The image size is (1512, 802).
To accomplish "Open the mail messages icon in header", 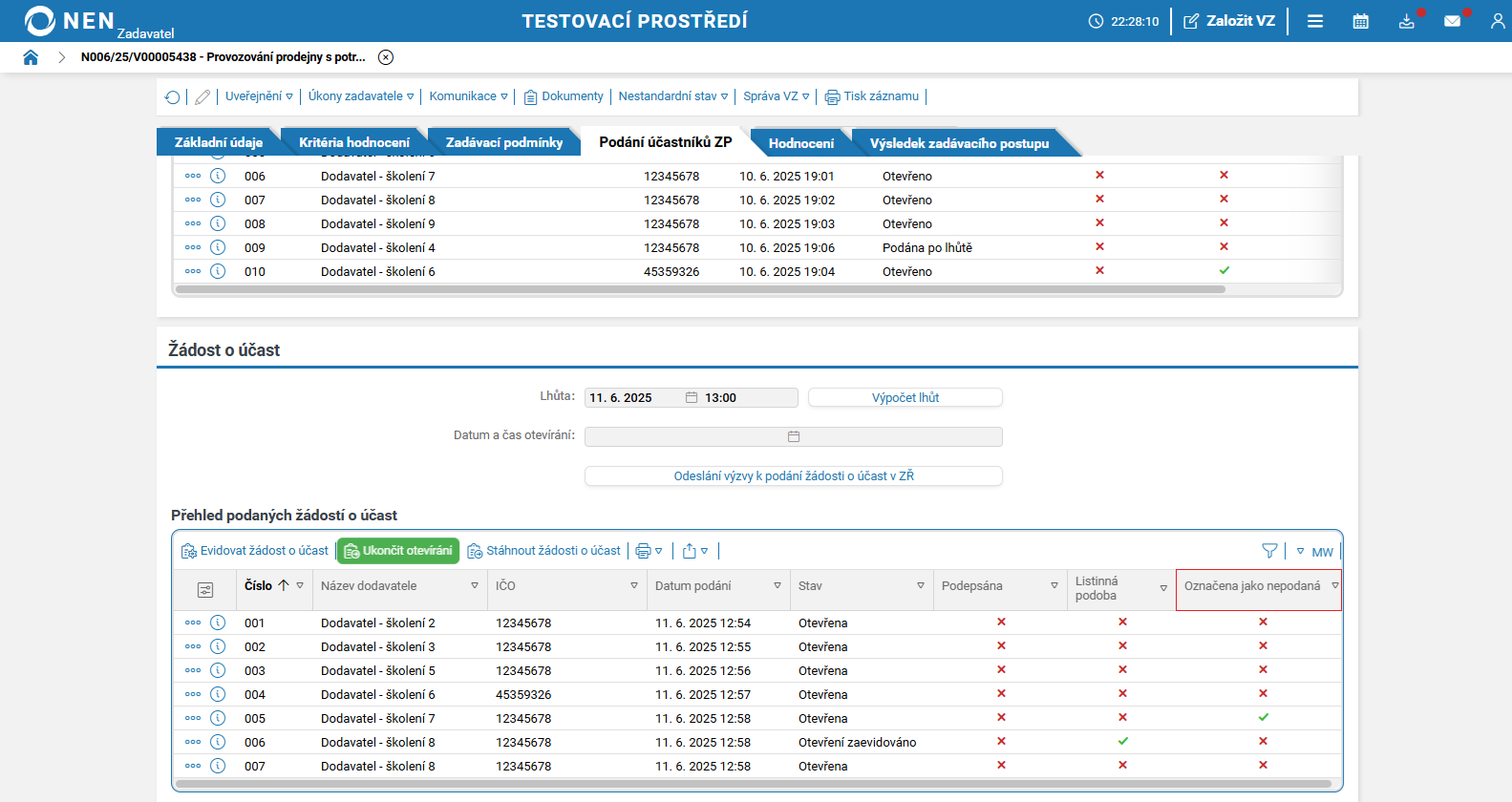I will [x=1452, y=21].
